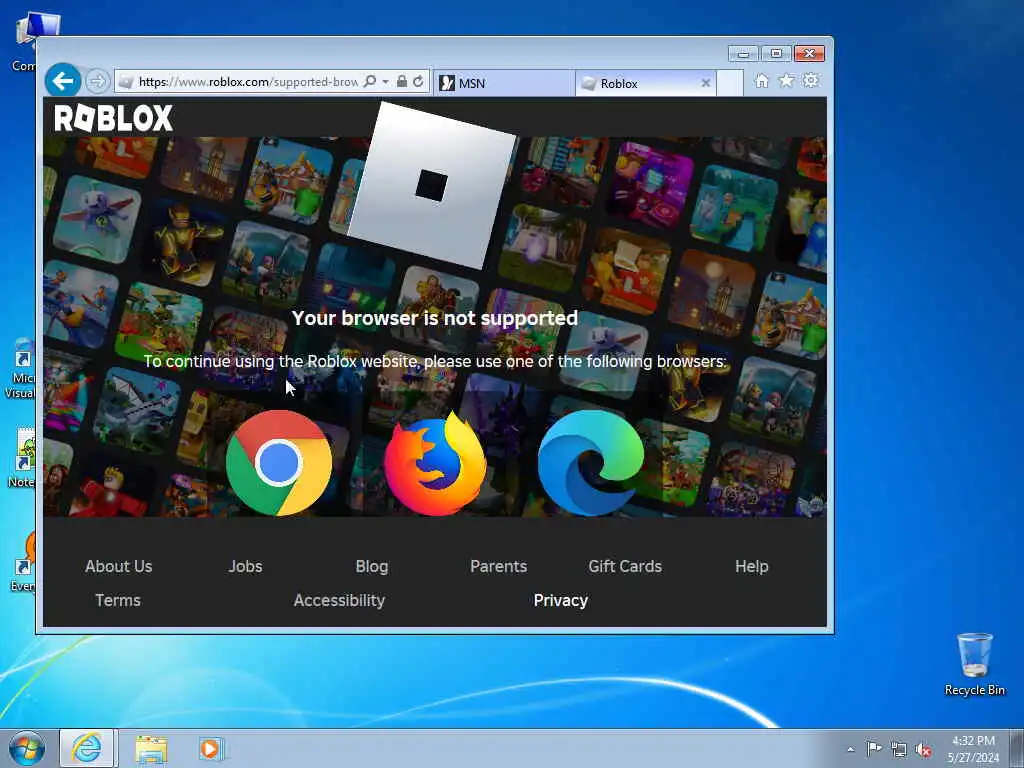Open the Windows Start orb
The height and width of the screenshot is (768, 1024).
[27, 748]
